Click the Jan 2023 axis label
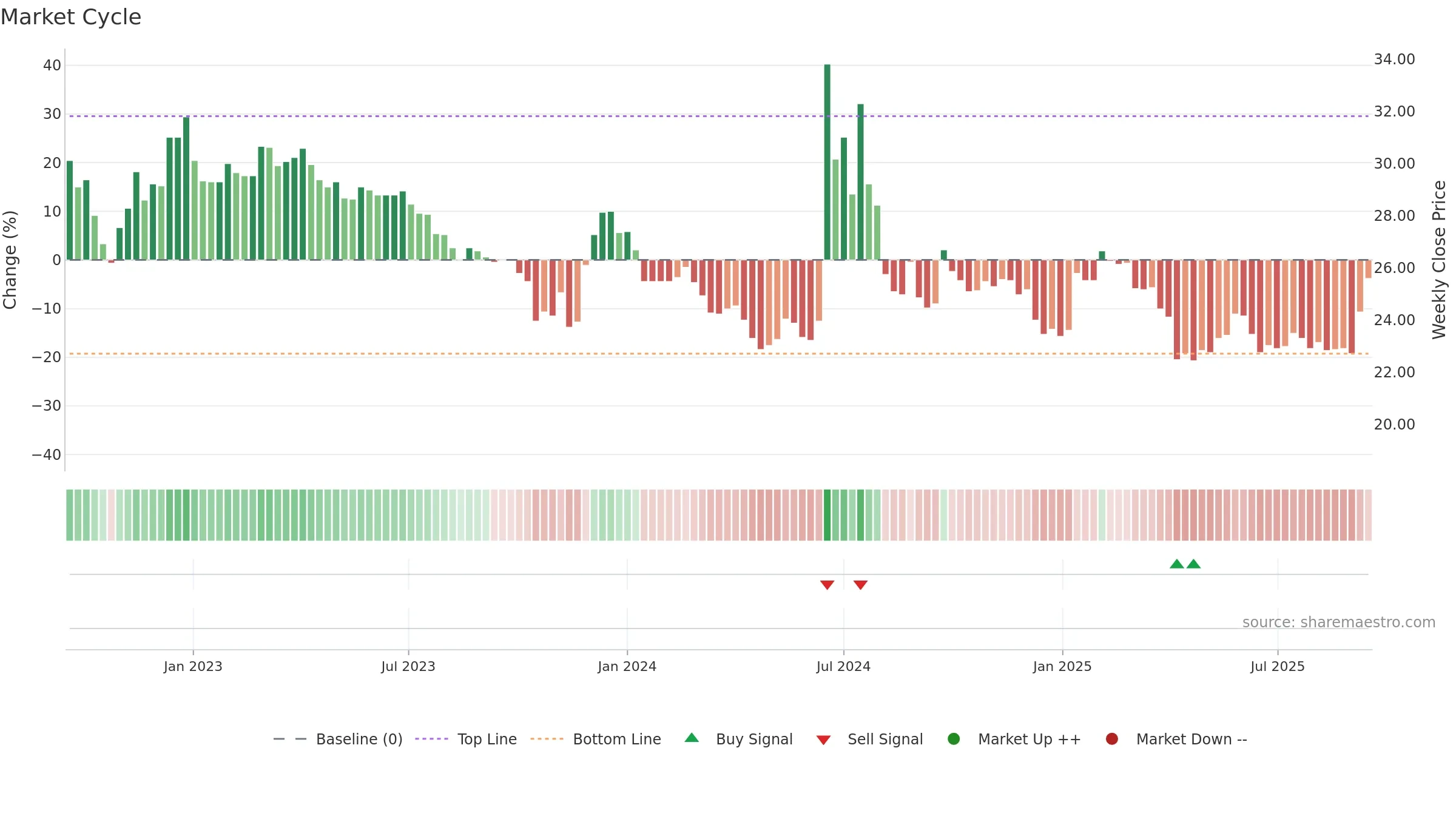Screen dimensions: 1456x819 pos(193,667)
